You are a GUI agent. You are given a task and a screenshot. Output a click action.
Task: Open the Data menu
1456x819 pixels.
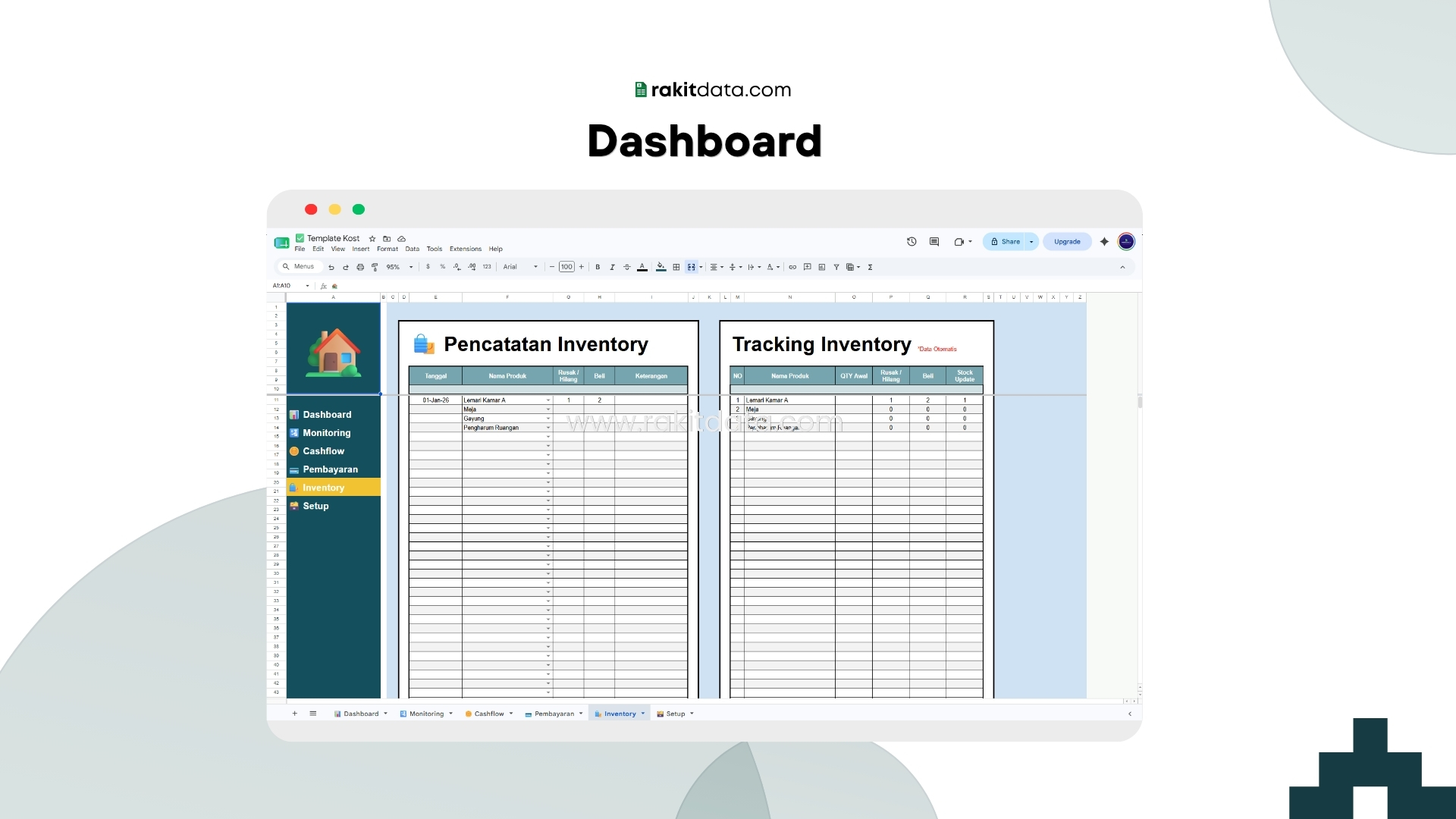[413, 249]
